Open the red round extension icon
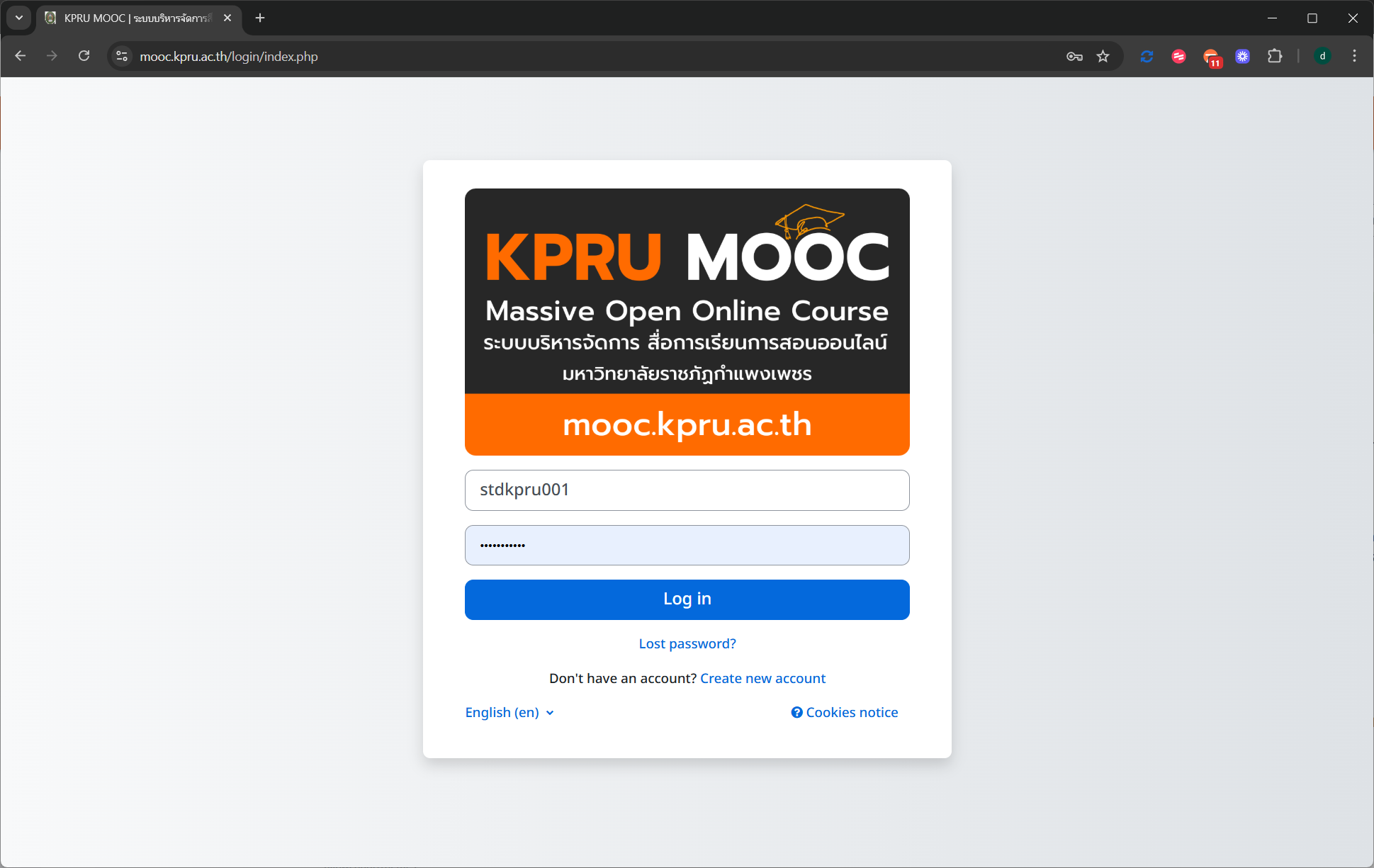 coord(1178,56)
